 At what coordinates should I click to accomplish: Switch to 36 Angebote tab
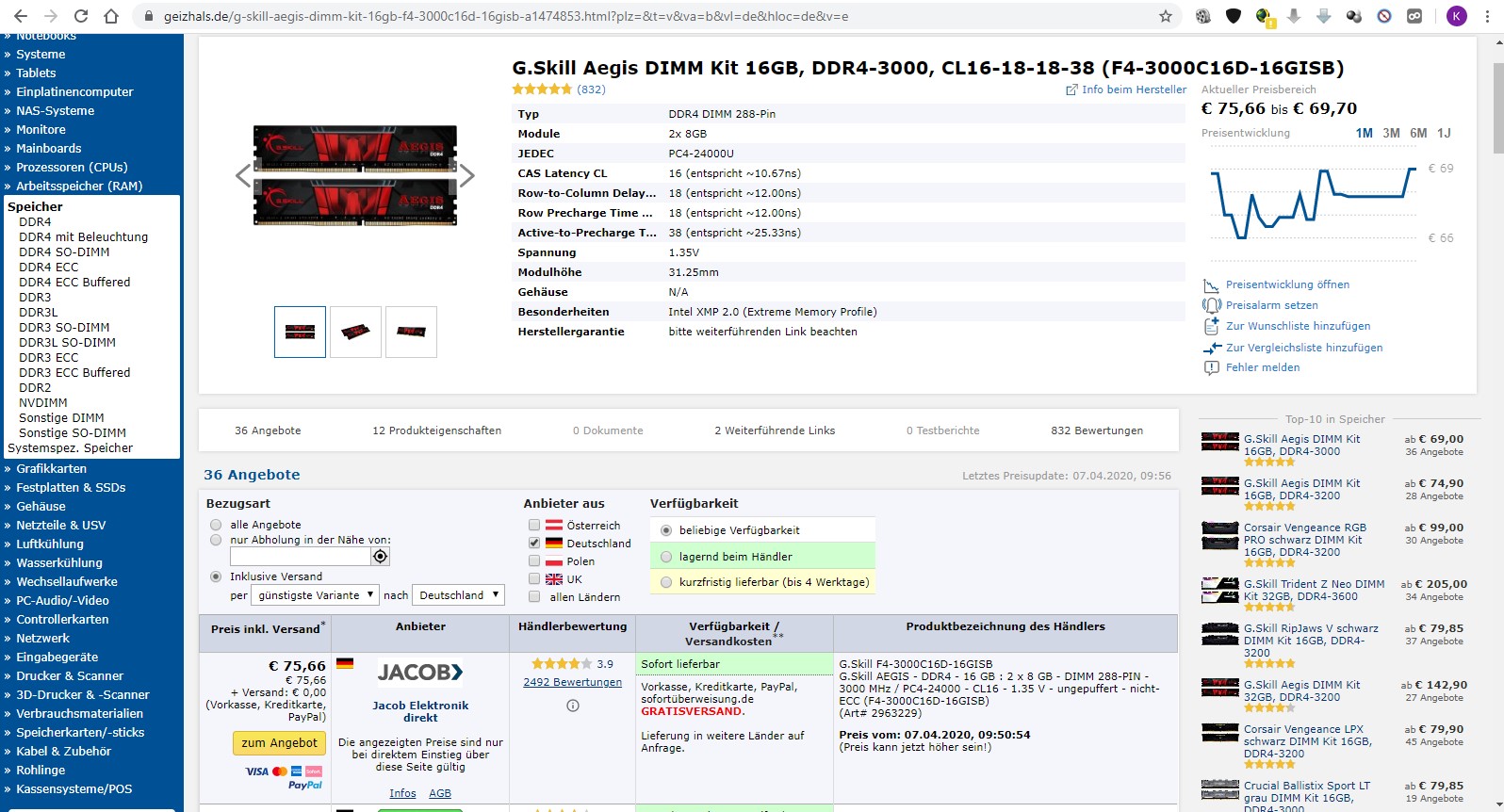point(268,430)
